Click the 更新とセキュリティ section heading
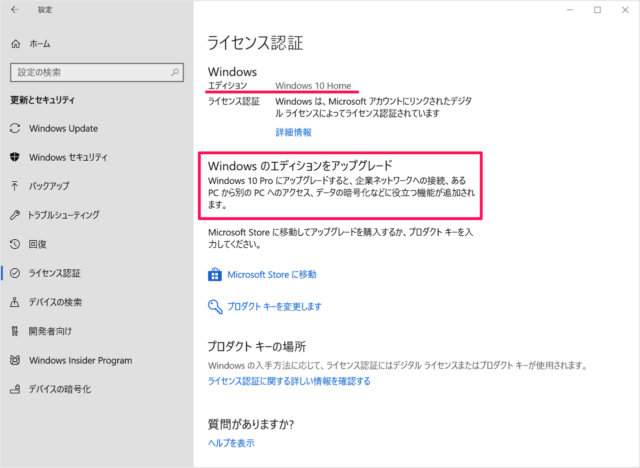Screen dimensions: 640x468 pos(42,100)
